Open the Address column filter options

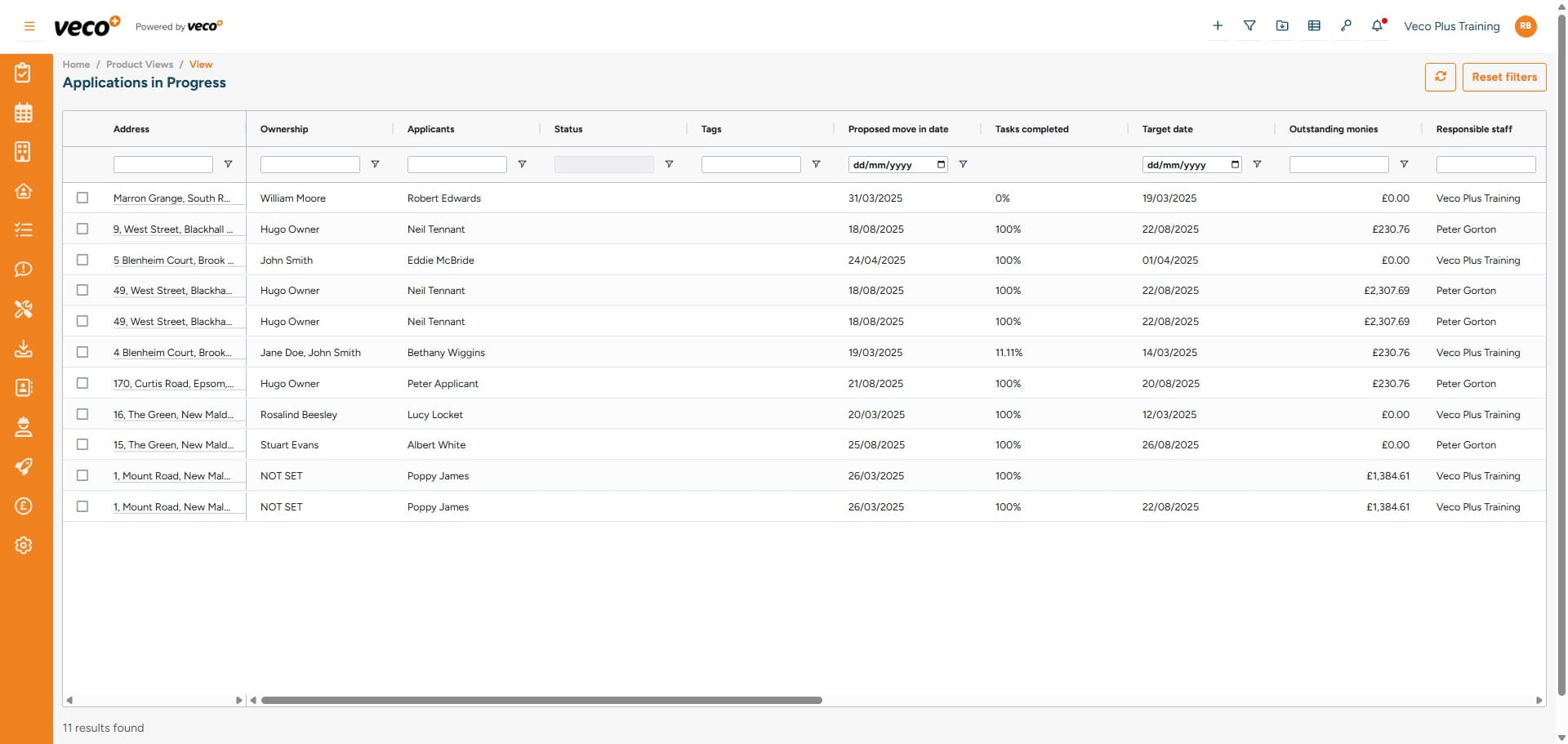click(228, 164)
